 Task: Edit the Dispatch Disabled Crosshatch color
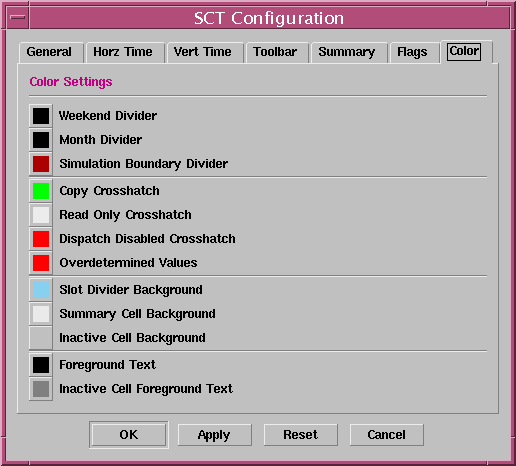(x=41, y=239)
